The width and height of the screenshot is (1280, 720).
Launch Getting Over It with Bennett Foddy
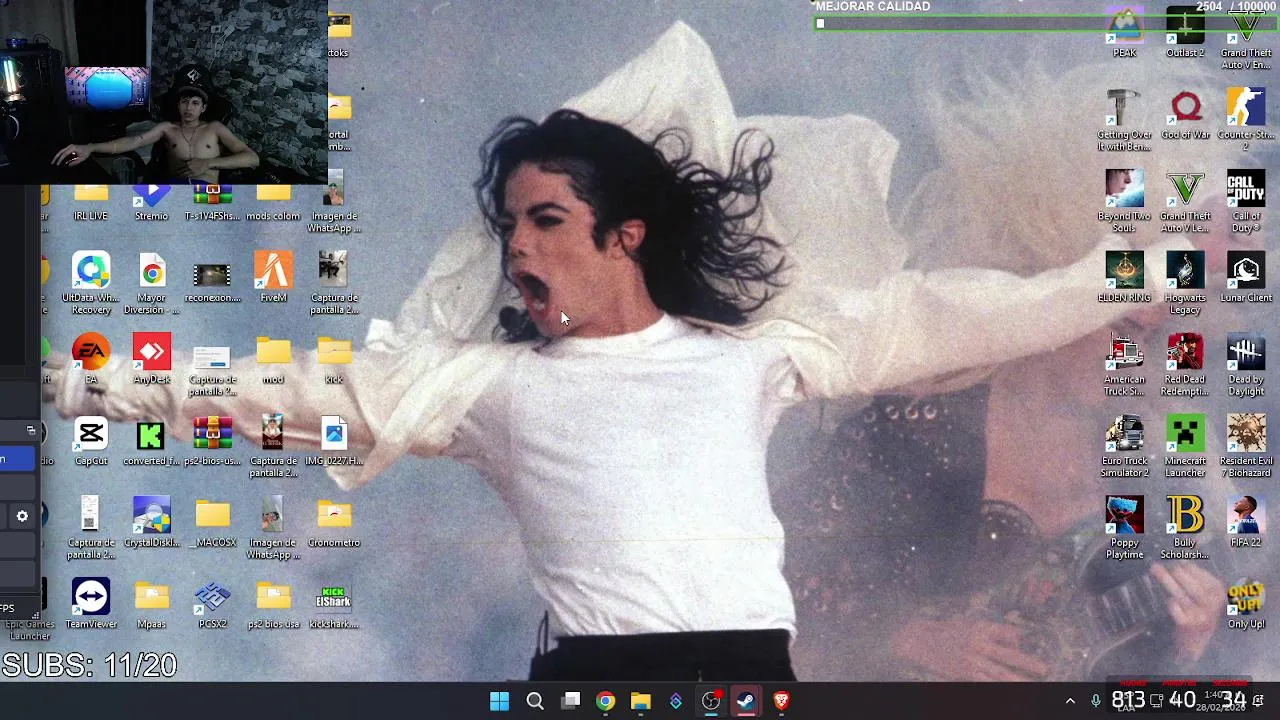(x=1124, y=120)
